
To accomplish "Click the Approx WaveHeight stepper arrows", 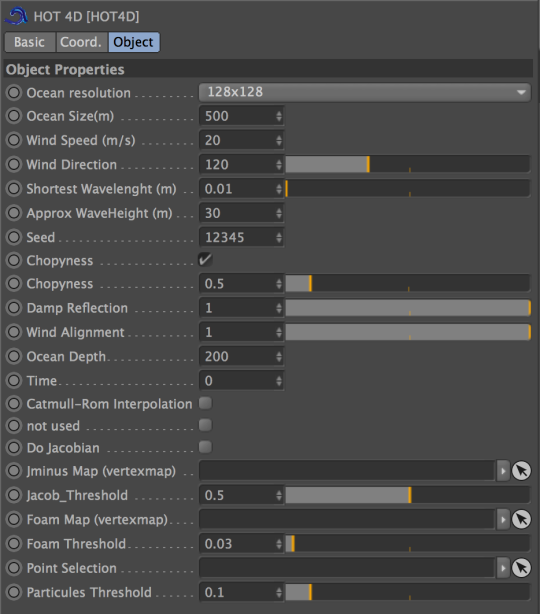I will pyautogui.click(x=278, y=213).
